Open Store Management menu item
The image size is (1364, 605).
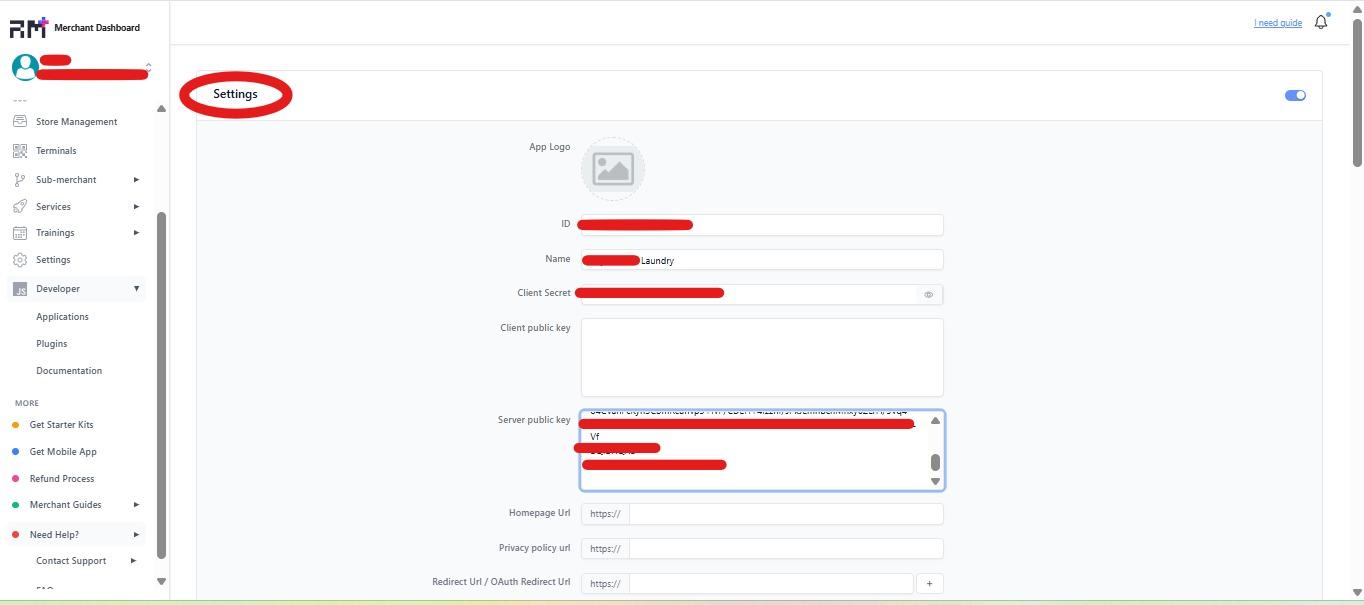click(x=77, y=121)
